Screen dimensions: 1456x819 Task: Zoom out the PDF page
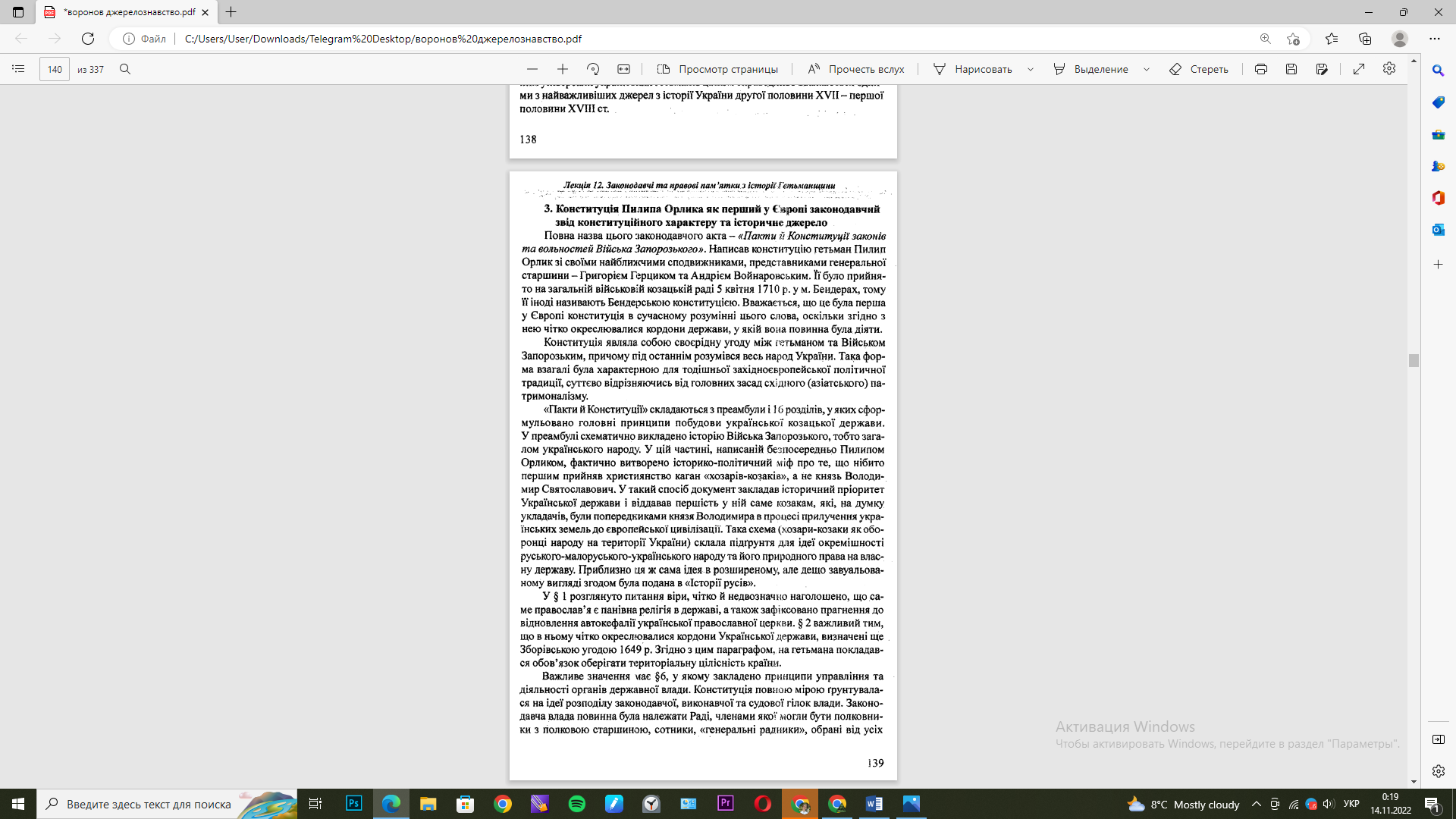(532, 69)
